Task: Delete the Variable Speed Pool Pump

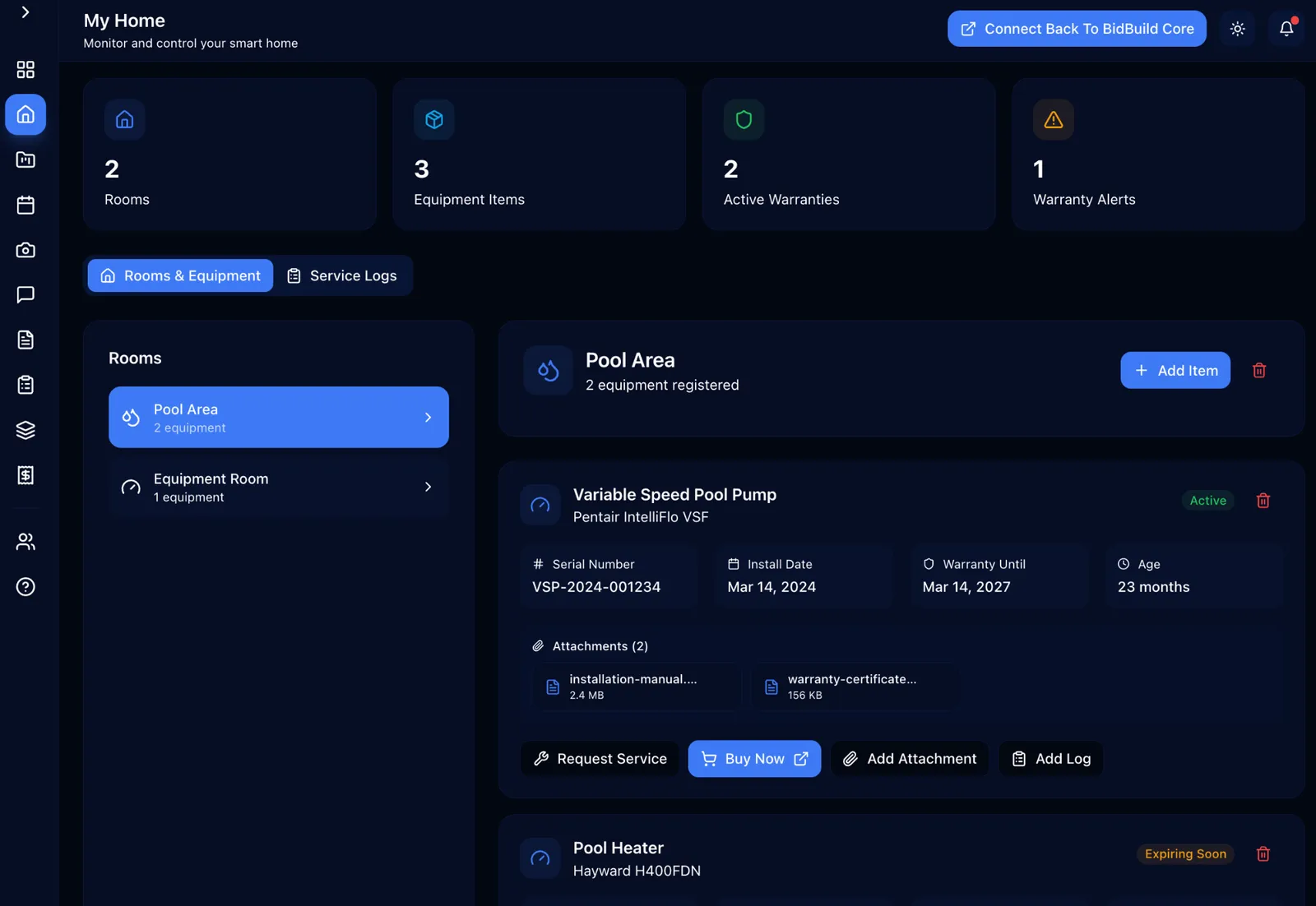Action: click(1263, 501)
